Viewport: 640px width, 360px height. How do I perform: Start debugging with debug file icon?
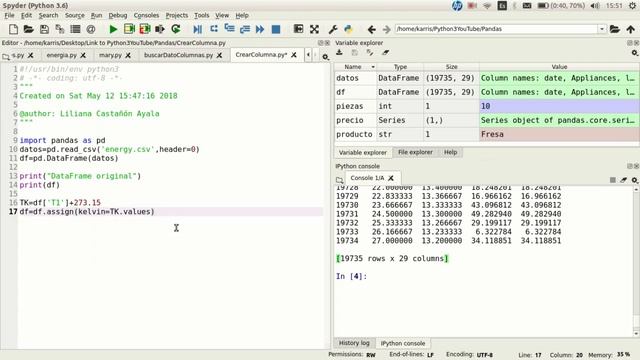(x=198, y=29)
